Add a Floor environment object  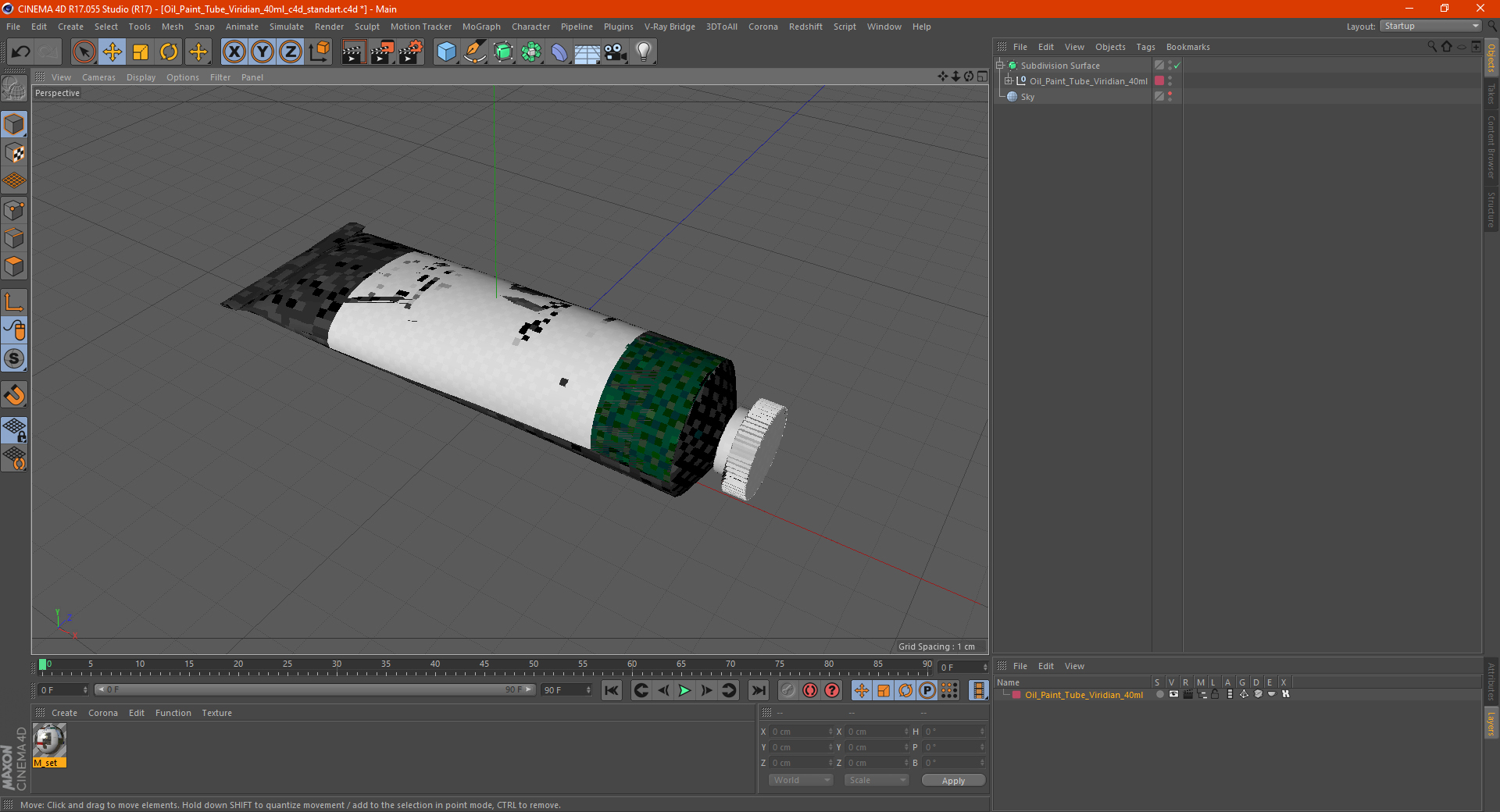(587, 52)
